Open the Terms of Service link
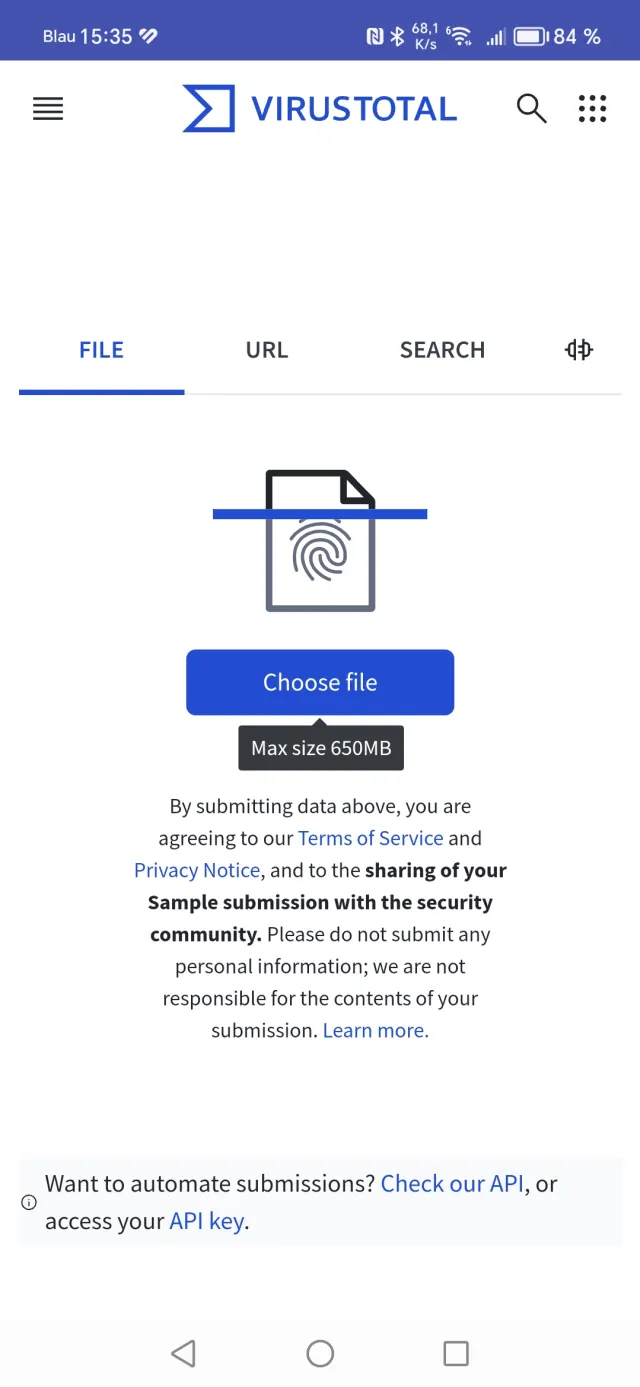640x1387 pixels. coord(370,838)
